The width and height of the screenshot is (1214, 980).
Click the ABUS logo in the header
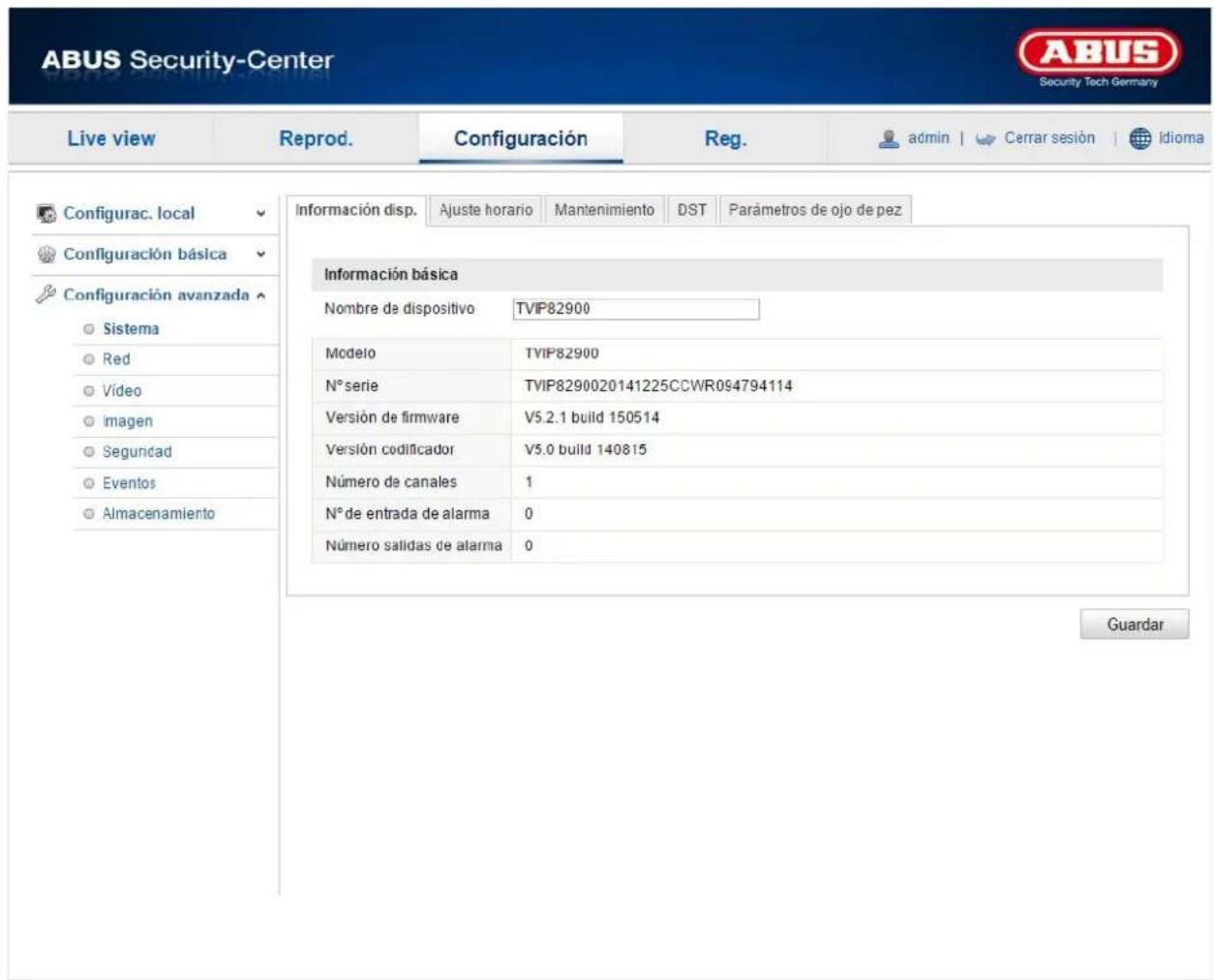pyautogui.click(x=1099, y=57)
